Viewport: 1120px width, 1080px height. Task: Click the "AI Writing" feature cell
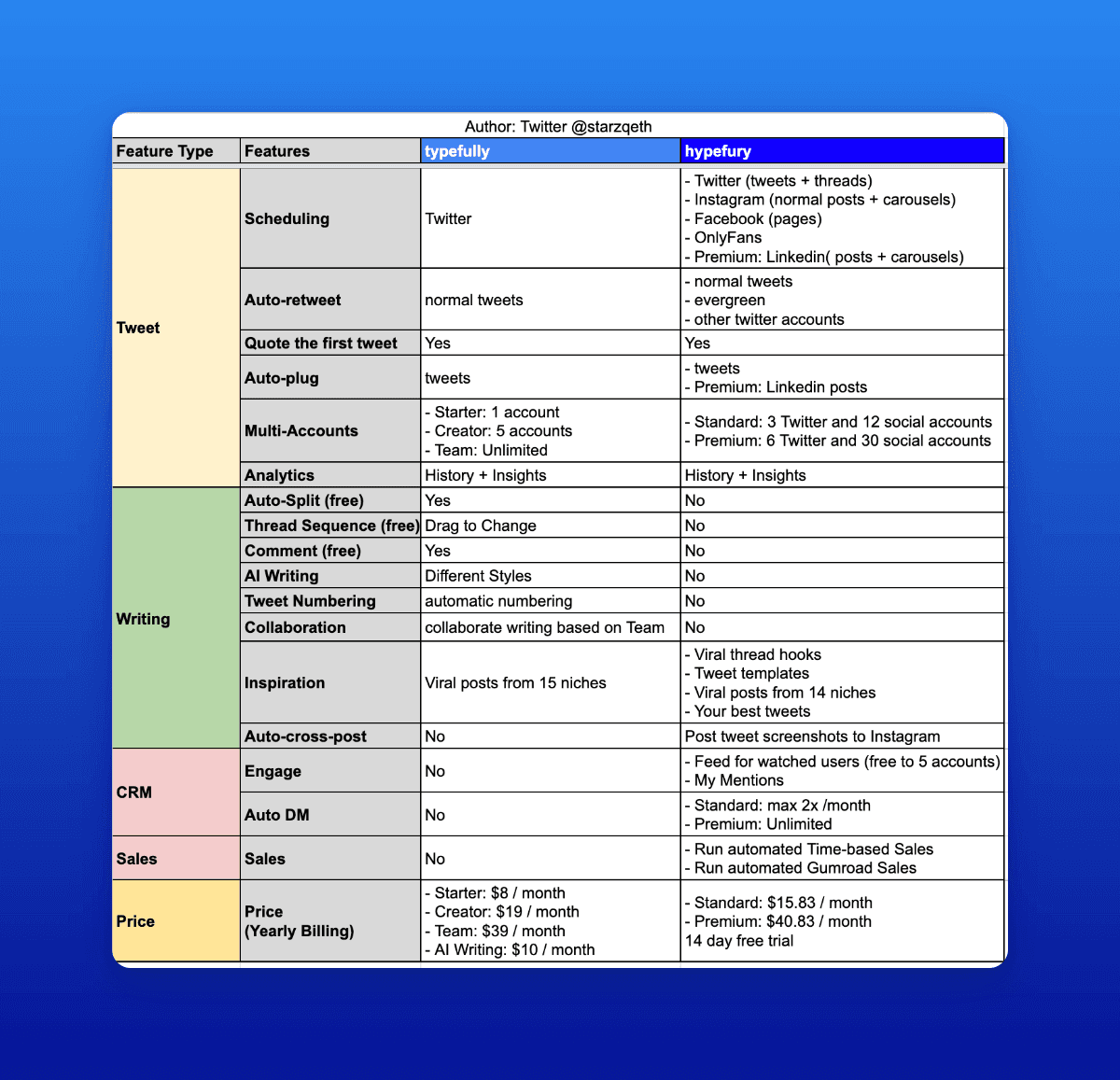[x=330, y=576]
